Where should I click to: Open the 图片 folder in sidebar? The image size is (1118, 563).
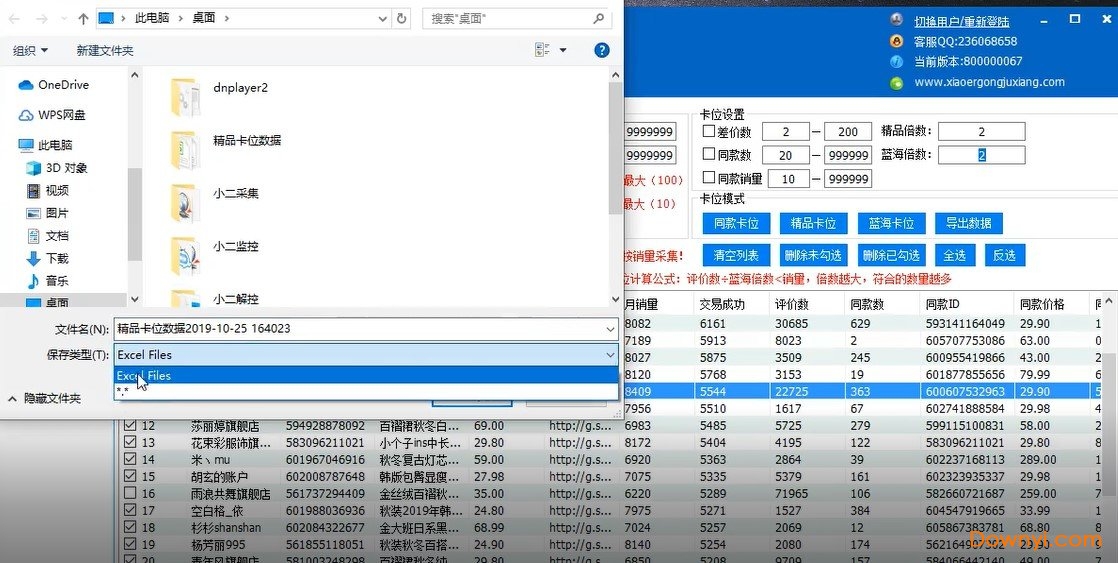point(48,213)
